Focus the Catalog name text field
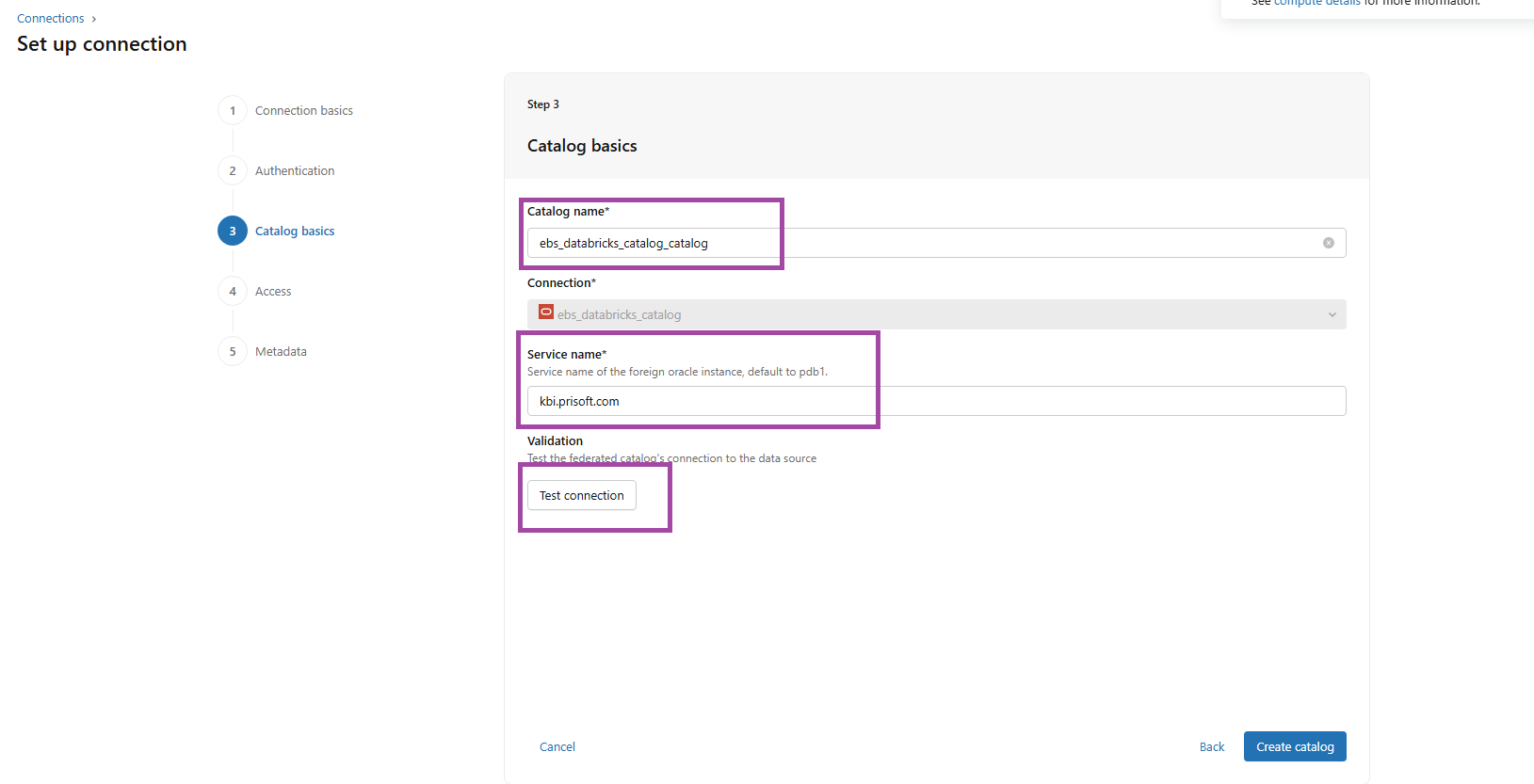 [923, 243]
